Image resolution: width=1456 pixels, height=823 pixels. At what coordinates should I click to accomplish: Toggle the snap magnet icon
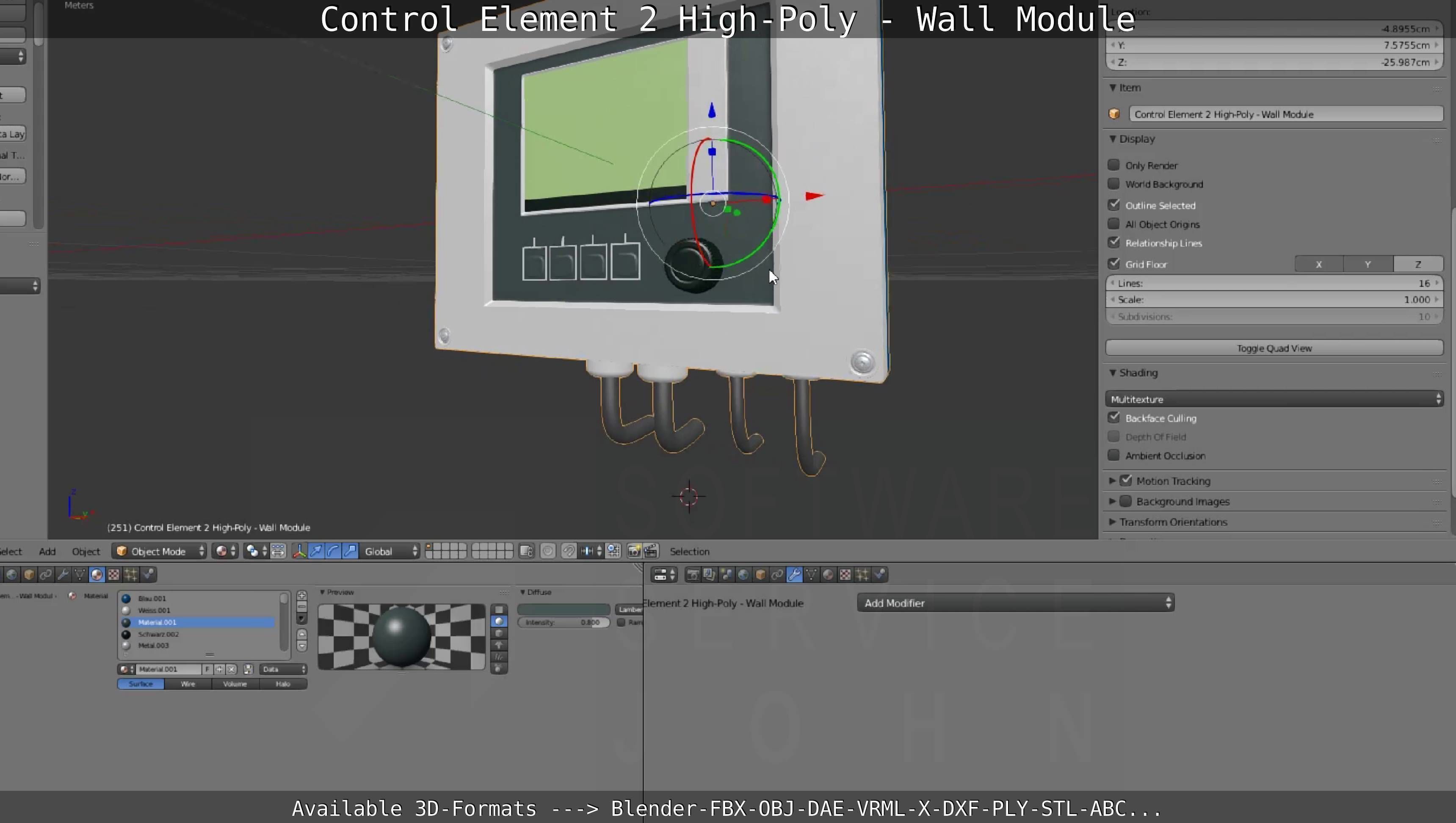(x=569, y=551)
